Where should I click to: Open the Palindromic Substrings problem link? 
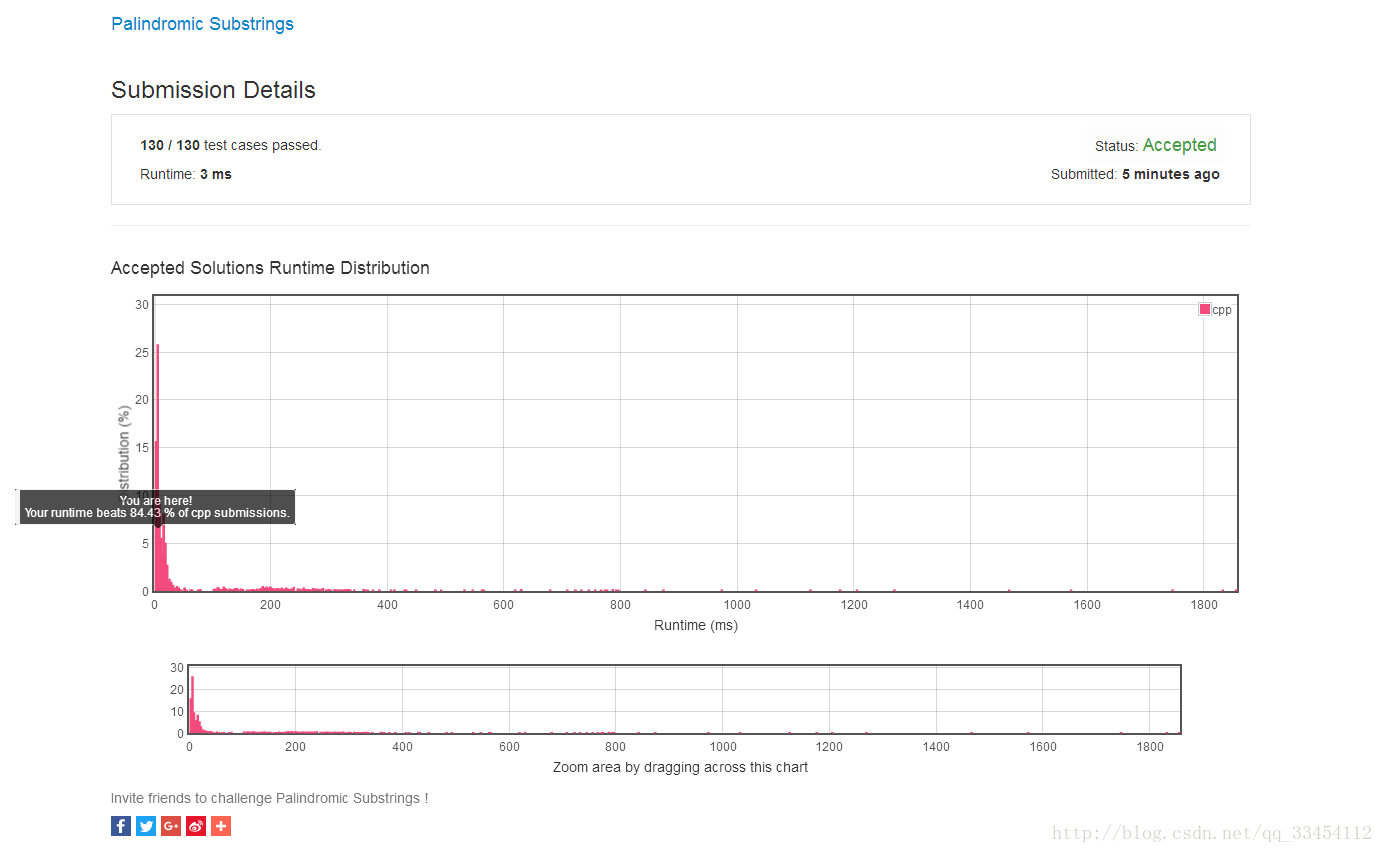point(202,24)
